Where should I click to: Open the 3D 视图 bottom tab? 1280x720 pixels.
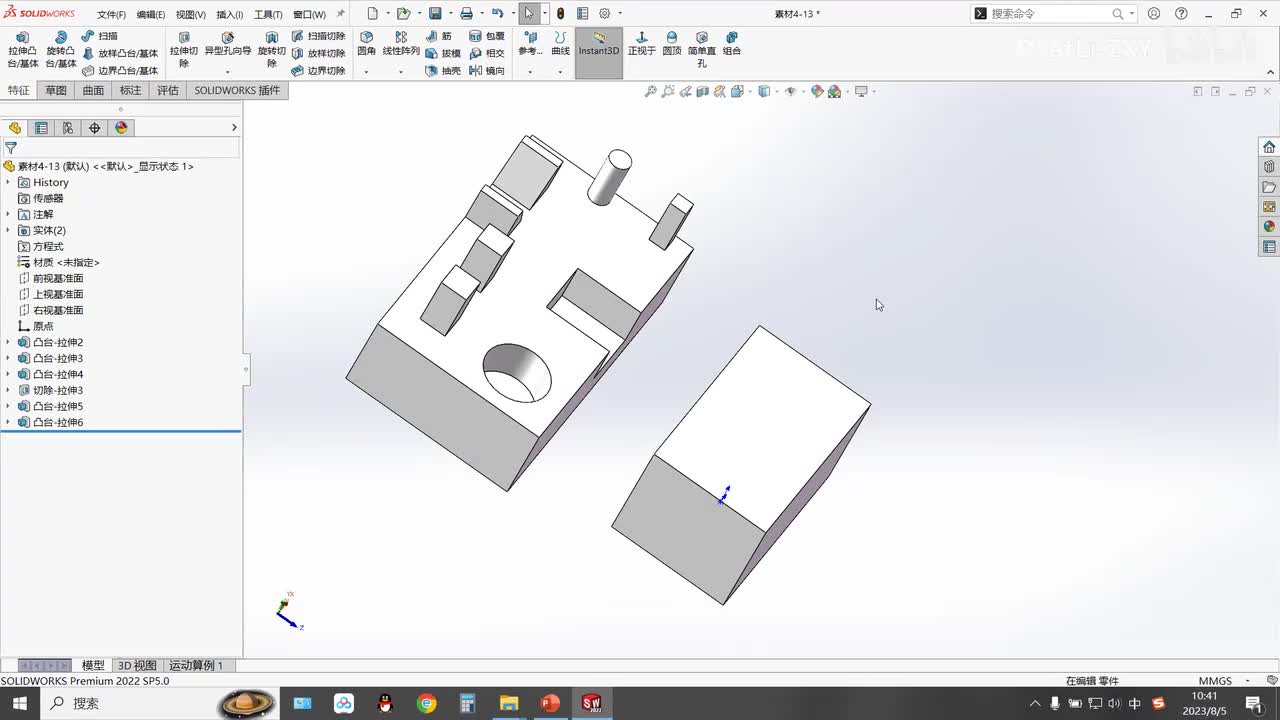point(137,665)
